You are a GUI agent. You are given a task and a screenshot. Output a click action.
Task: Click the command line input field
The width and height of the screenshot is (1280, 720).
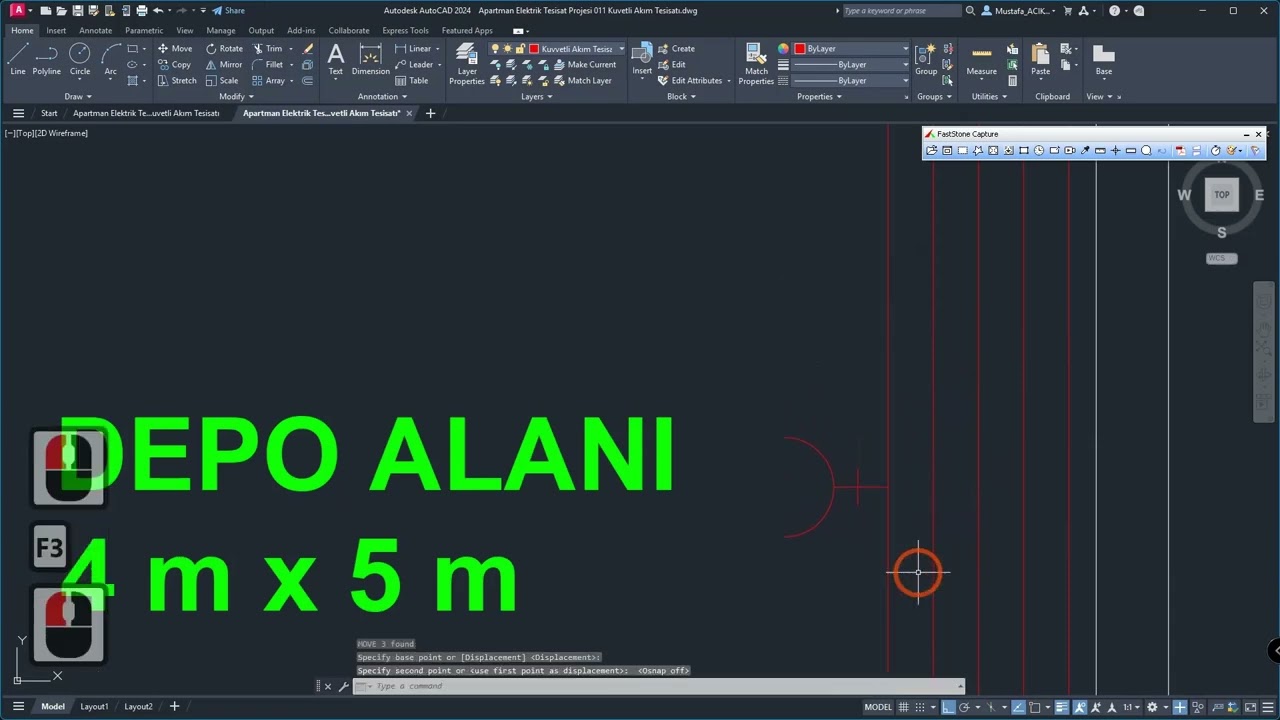(665, 686)
